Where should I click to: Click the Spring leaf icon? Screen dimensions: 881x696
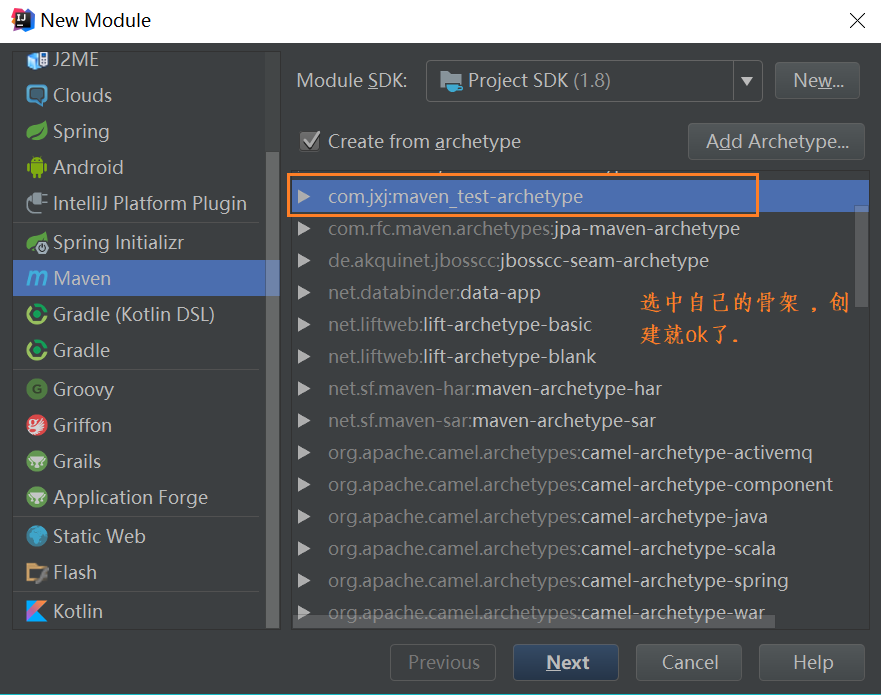tap(37, 131)
